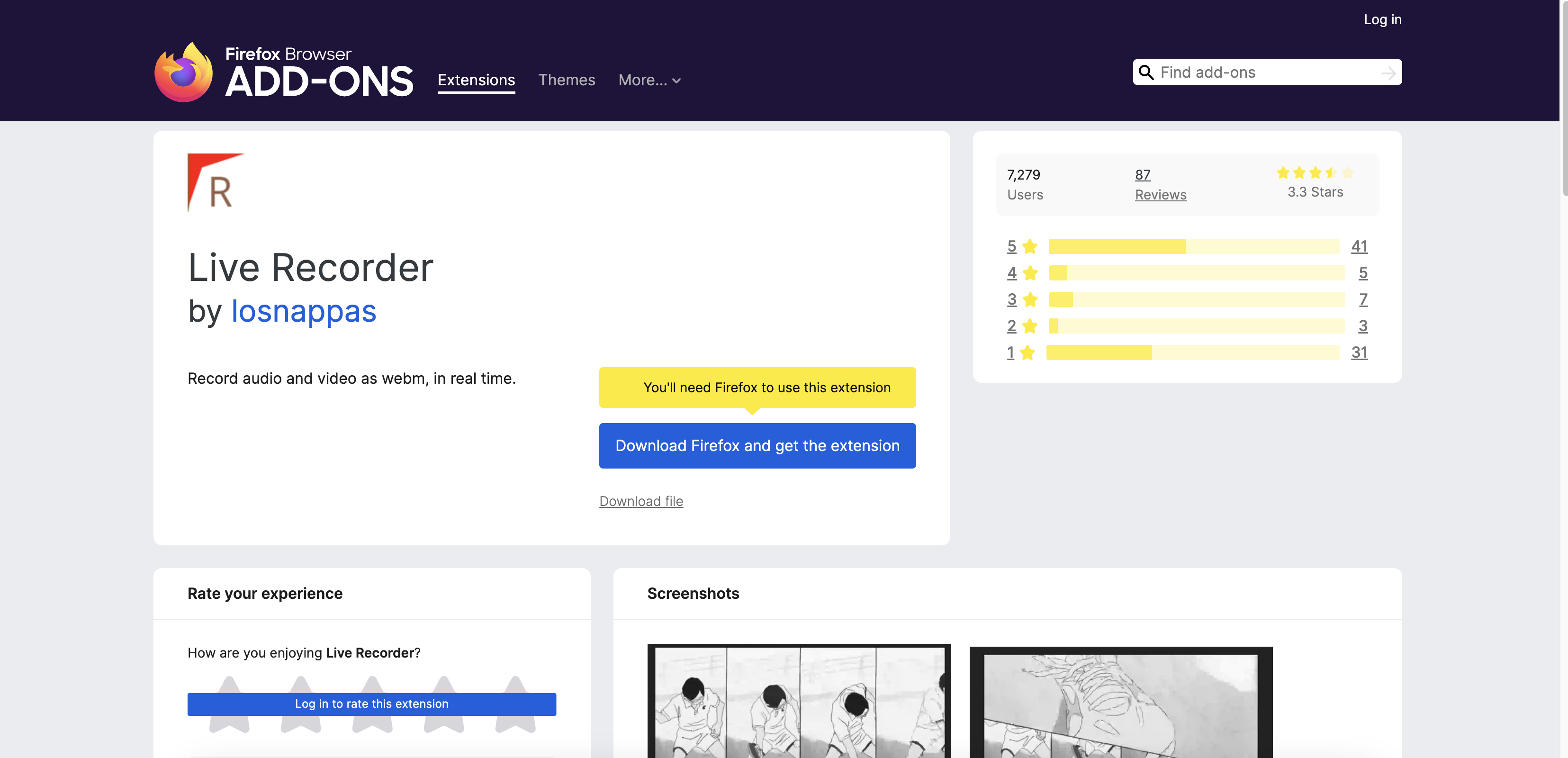1568x758 pixels.
Task: Click the star icon in the 2-star row
Action: click(x=1030, y=326)
